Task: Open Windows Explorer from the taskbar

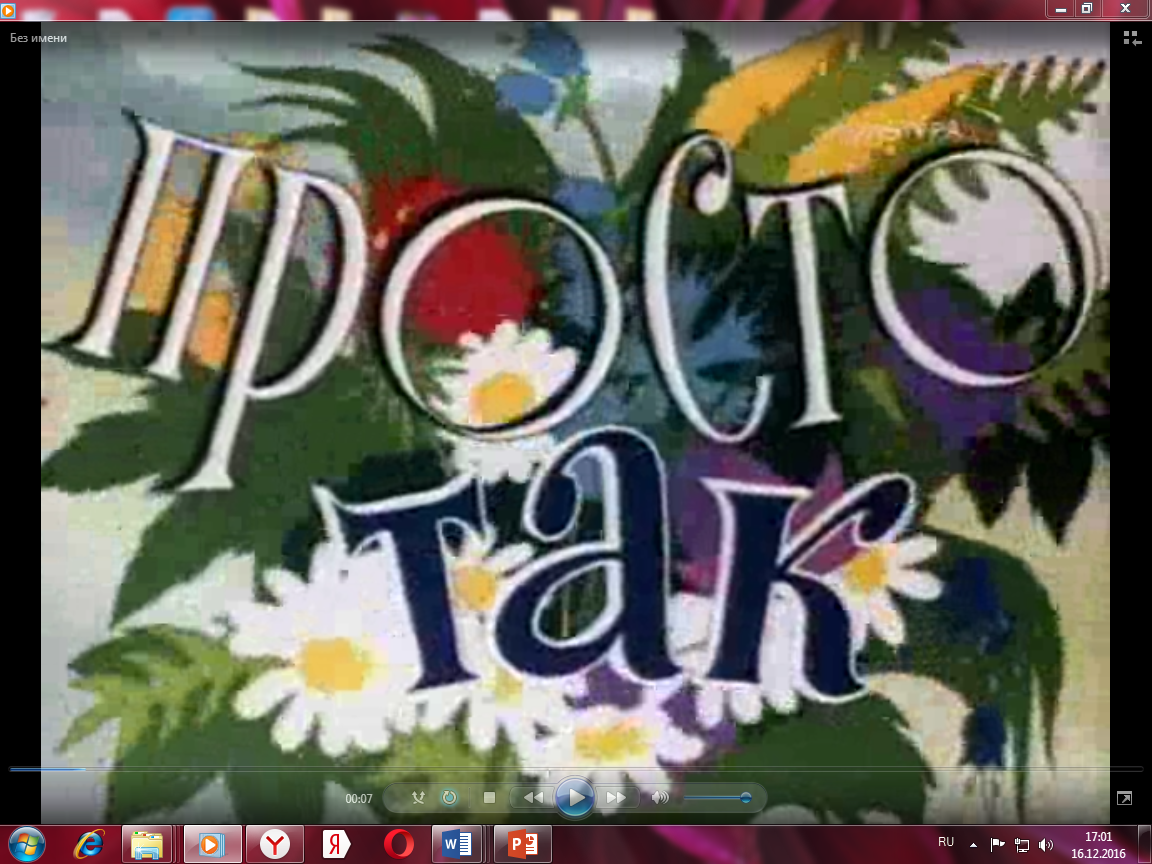Action: pyautogui.click(x=147, y=845)
